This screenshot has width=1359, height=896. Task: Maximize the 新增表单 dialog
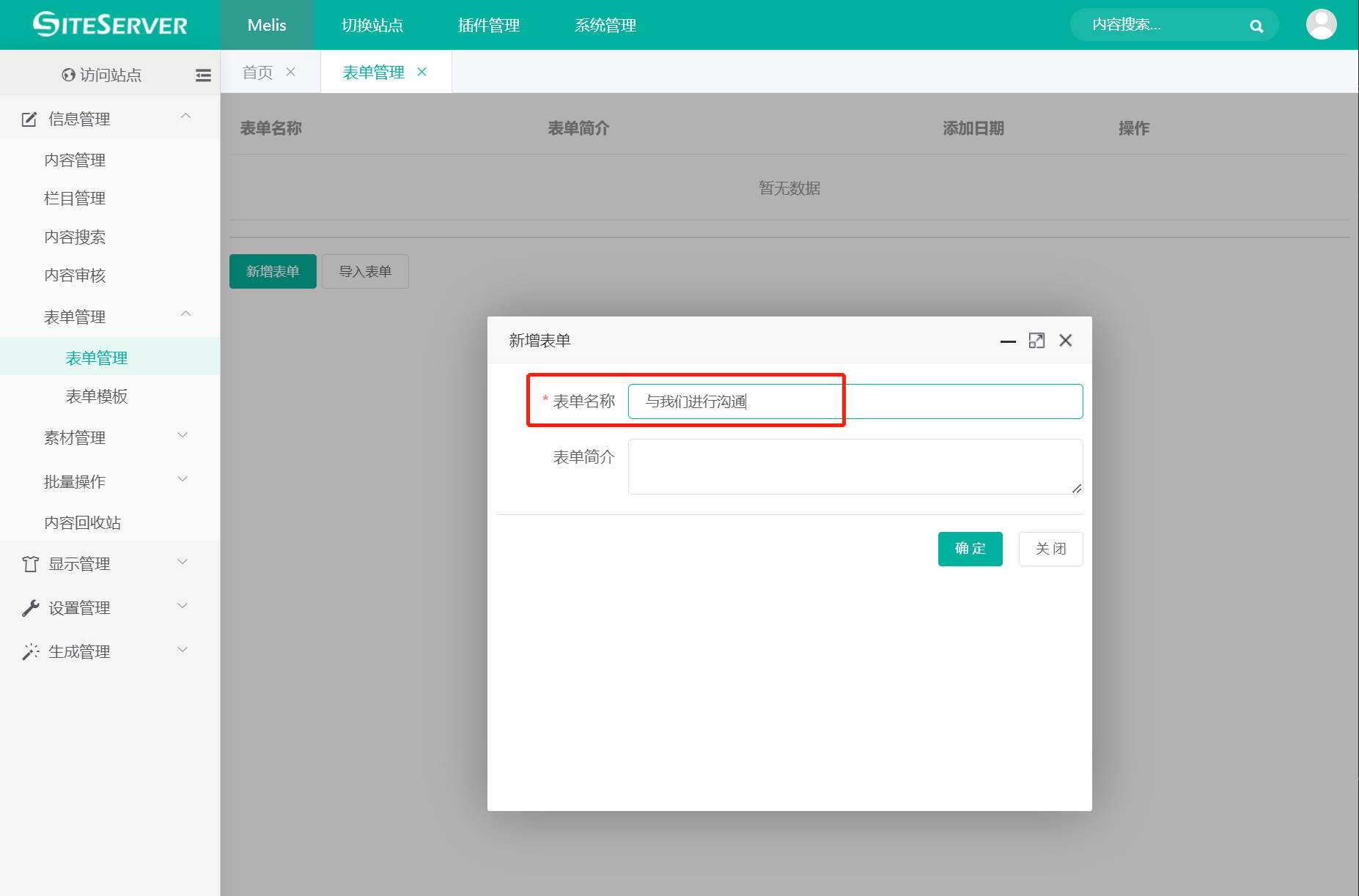click(x=1036, y=341)
